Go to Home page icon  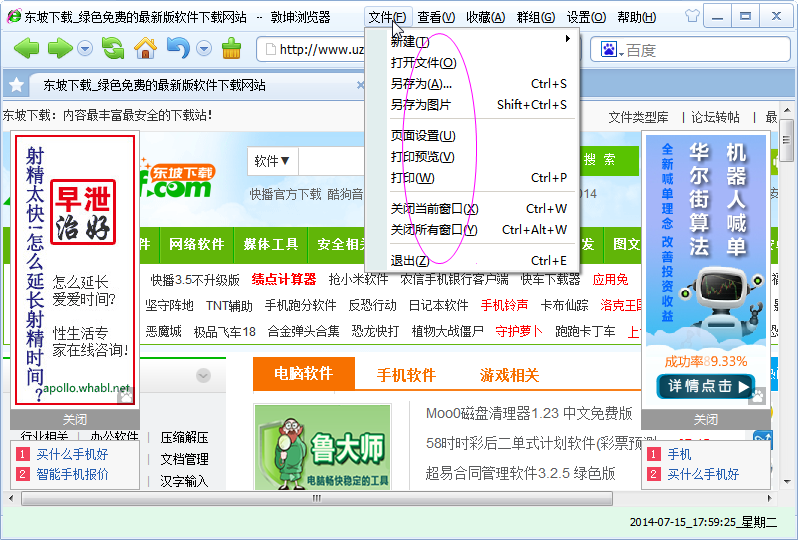pos(145,48)
